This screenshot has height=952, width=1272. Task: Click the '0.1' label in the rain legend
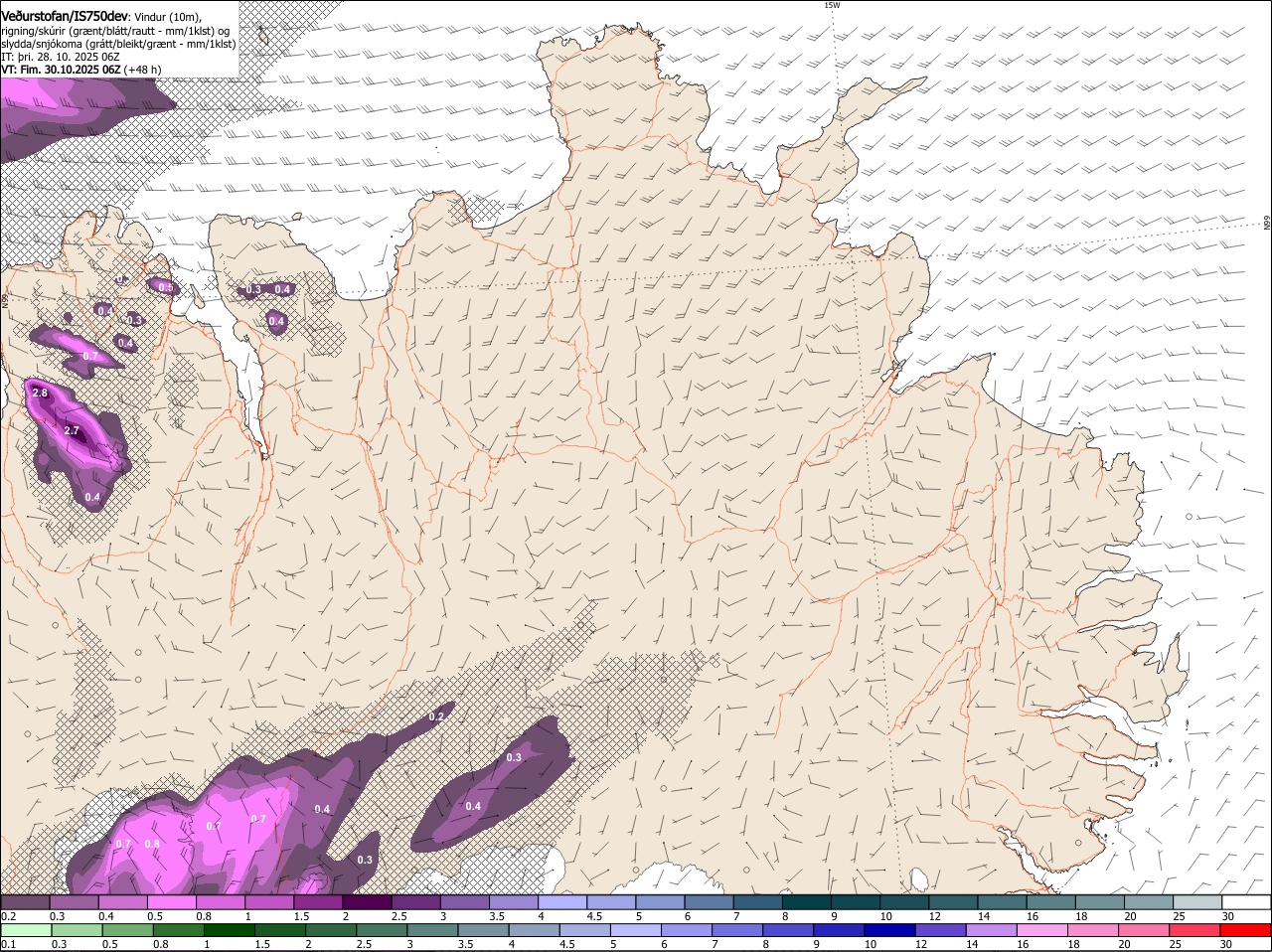coord(9,944)
